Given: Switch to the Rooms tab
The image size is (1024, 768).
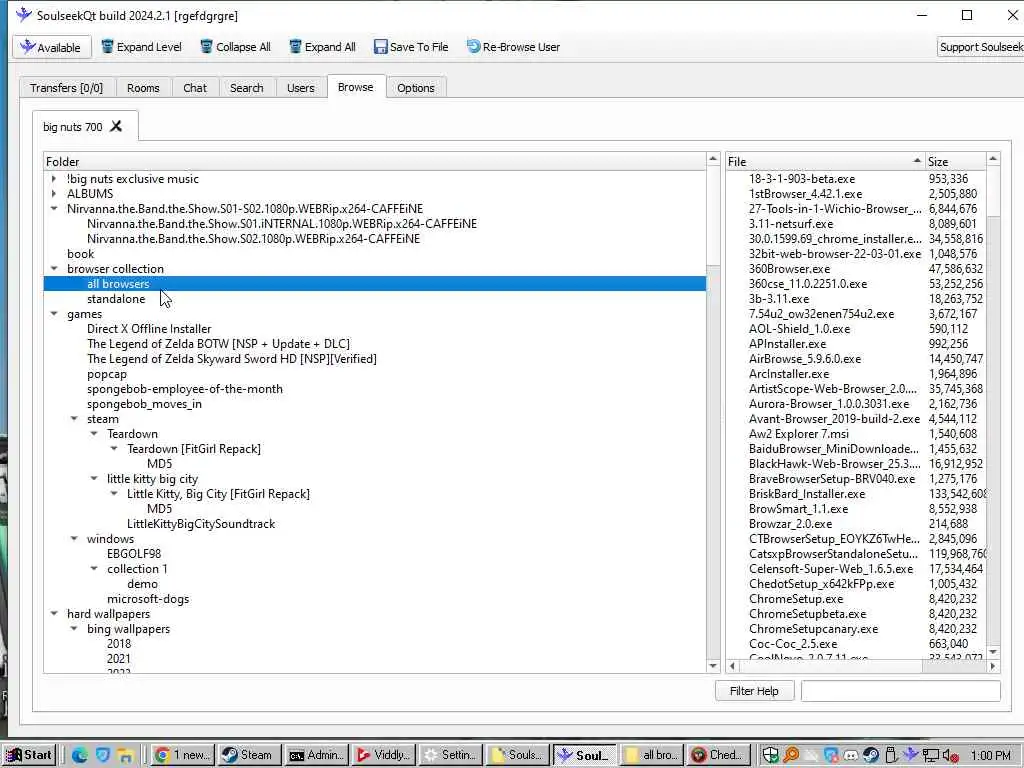Looking at the screenshot, I should point(143,88).
